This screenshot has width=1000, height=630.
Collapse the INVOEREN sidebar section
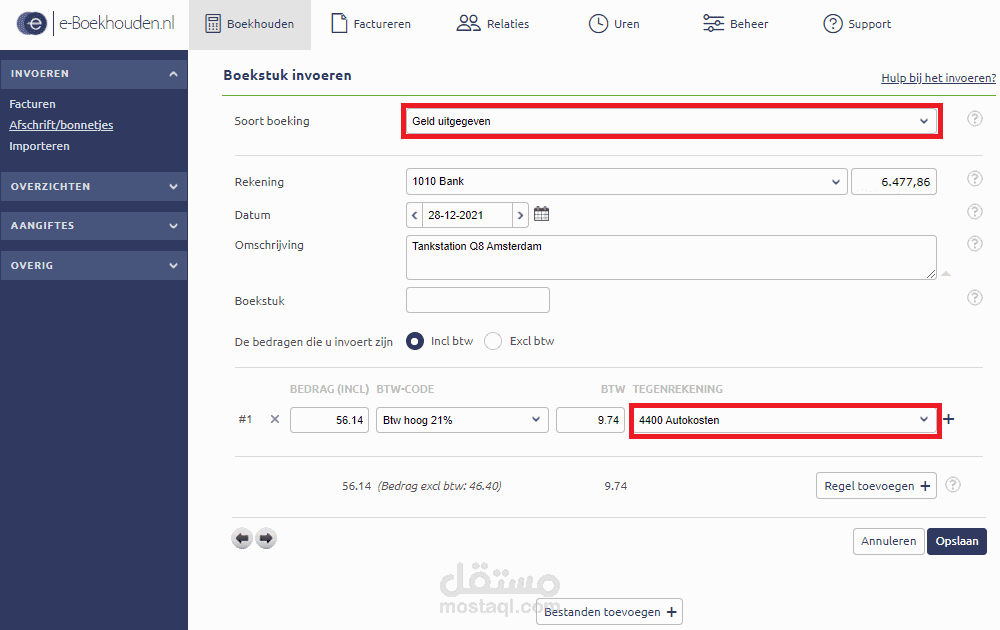[x=94, y=74]
